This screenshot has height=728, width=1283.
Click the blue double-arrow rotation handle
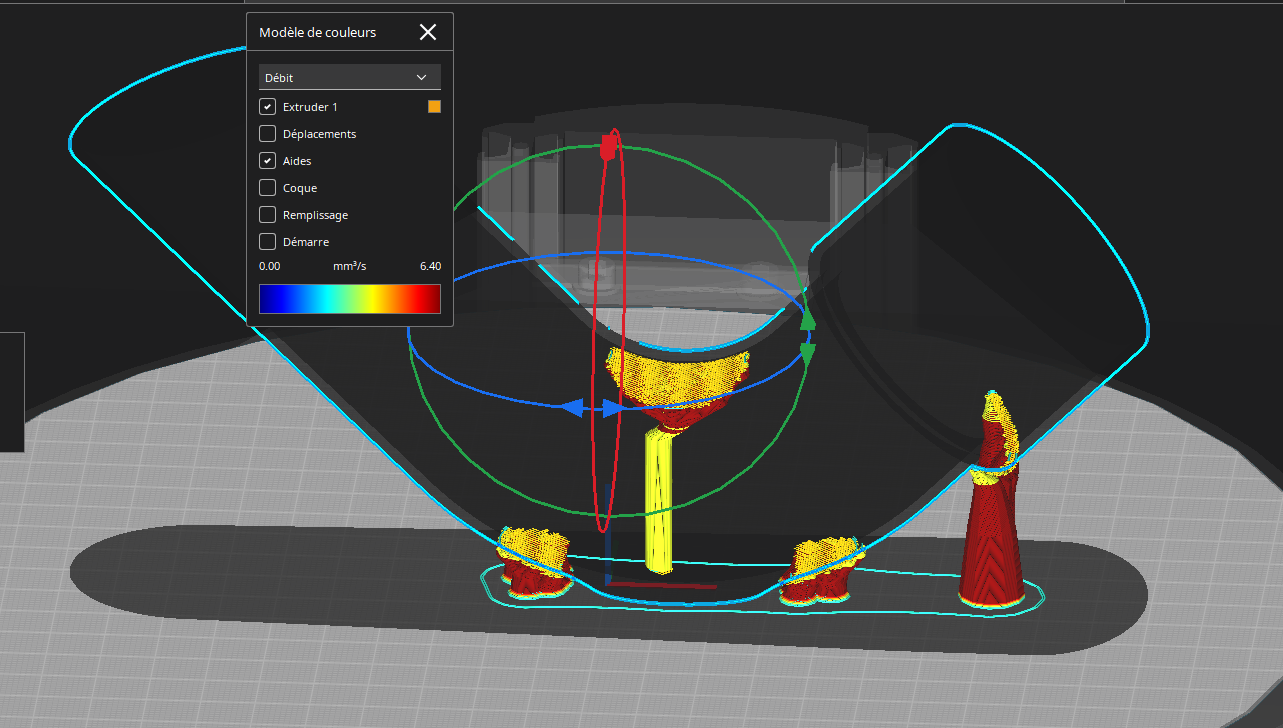[590, 408]
